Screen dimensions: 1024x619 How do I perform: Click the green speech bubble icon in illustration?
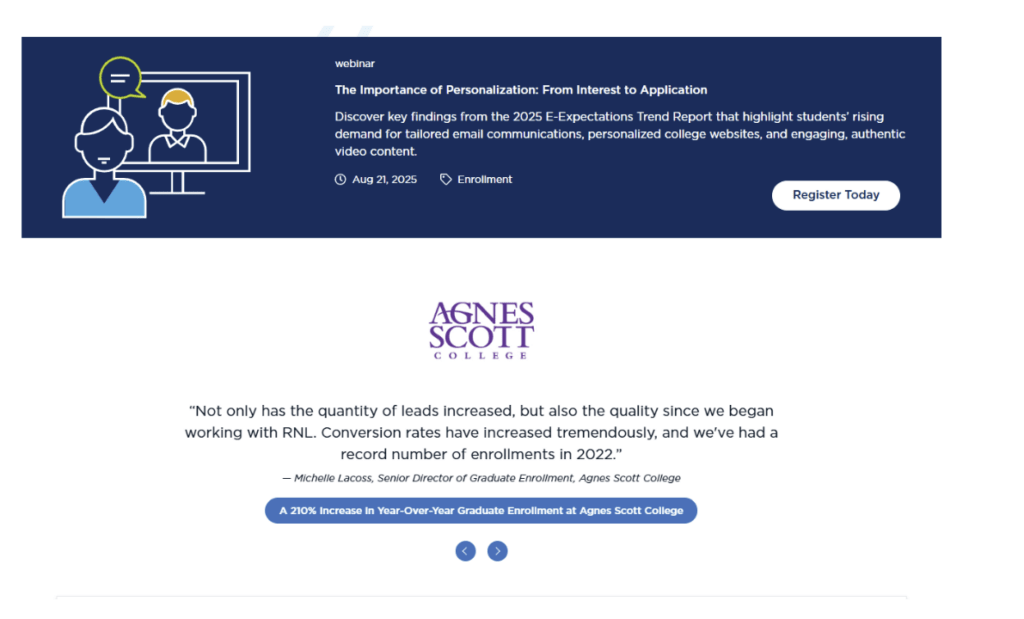121,78
